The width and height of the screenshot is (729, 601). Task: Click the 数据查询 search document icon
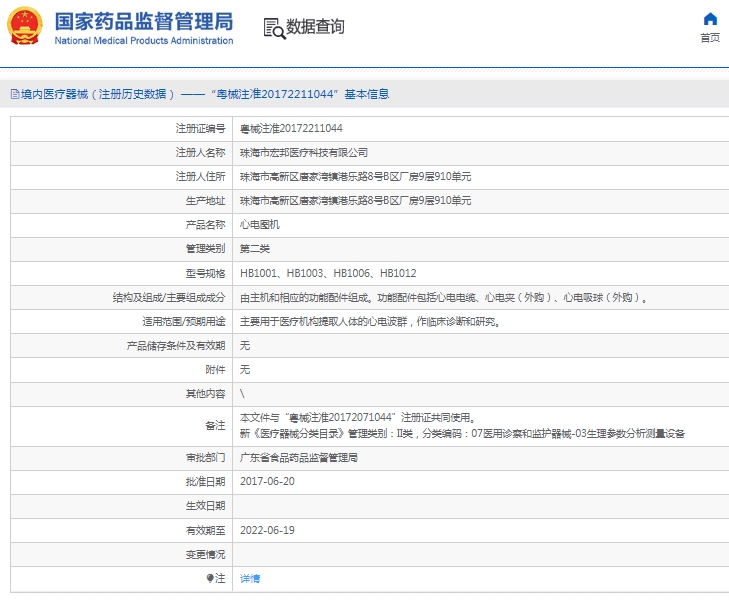point(274,28)
